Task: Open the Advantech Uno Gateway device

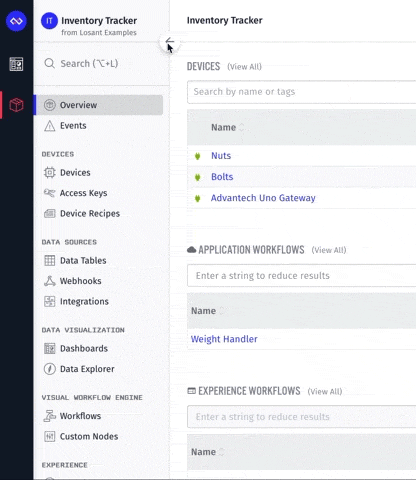Action: (263, 198)
